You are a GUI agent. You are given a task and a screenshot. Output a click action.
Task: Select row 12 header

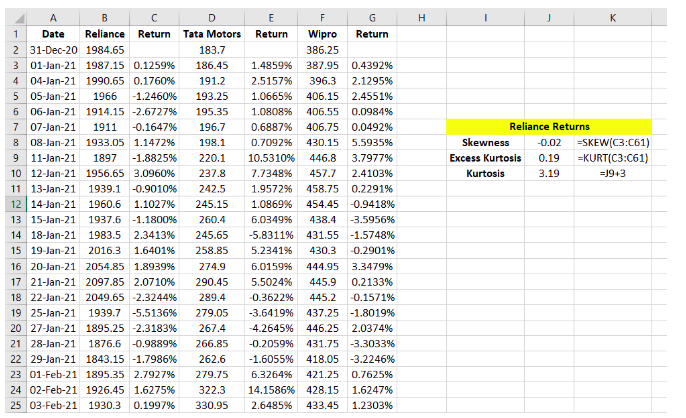[x=16, y=204]
